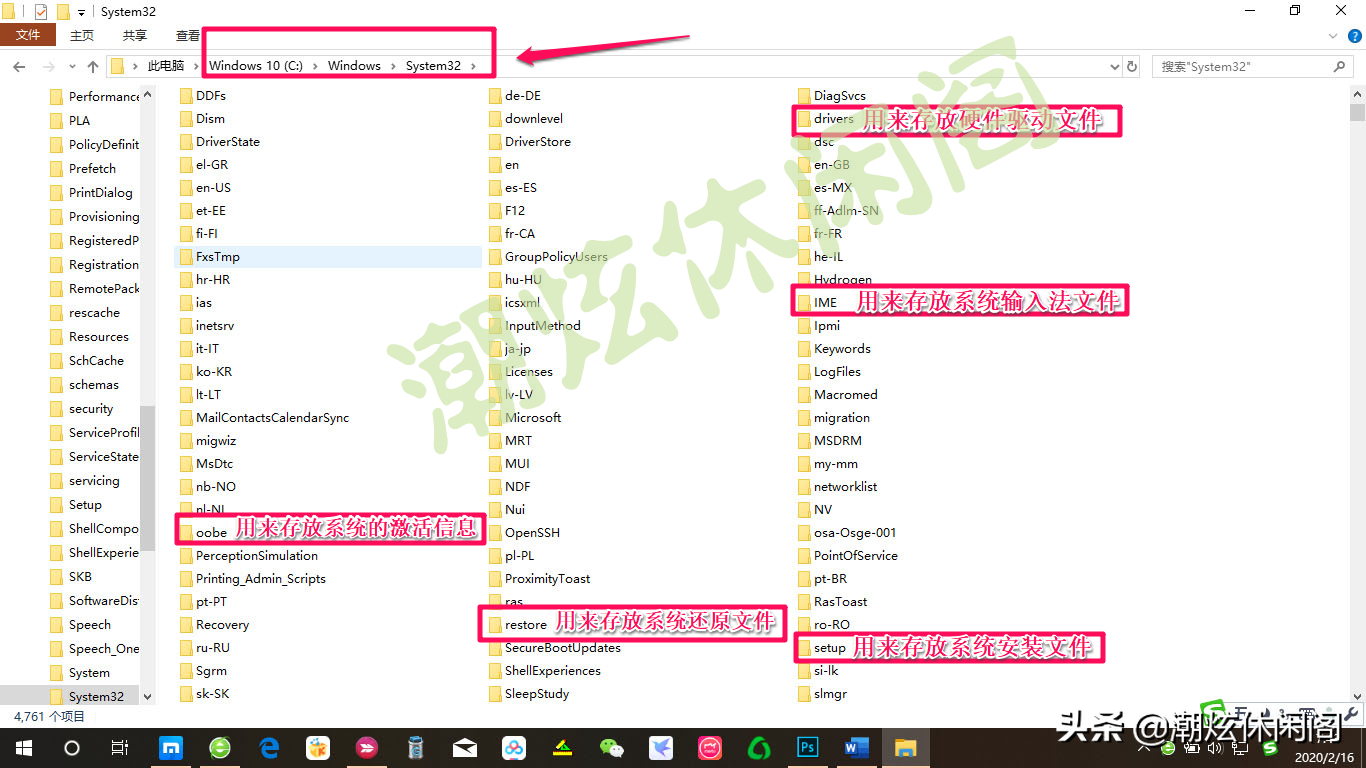The height and width of the screenshot is (768, 1366).
Task: Switch to the 共享 ribbon tab
Action: [x=135, y=35]
